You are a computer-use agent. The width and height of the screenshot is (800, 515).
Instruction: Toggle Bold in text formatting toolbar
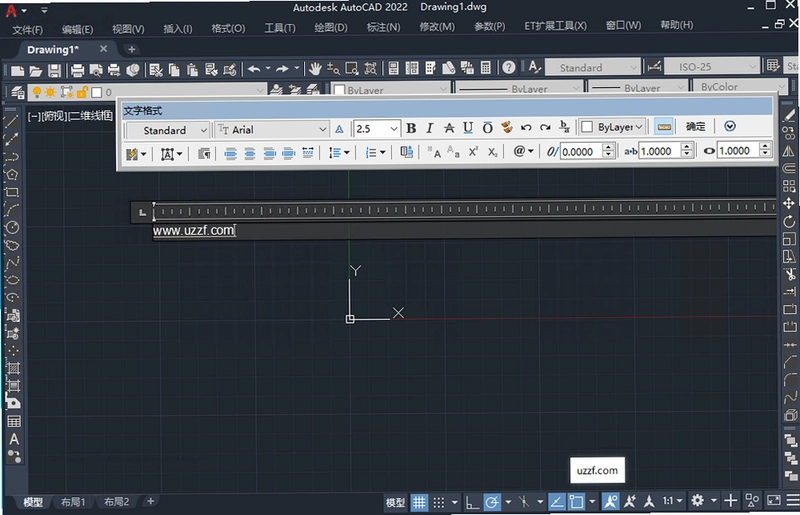pyautogui.click(x=411, y=128)
